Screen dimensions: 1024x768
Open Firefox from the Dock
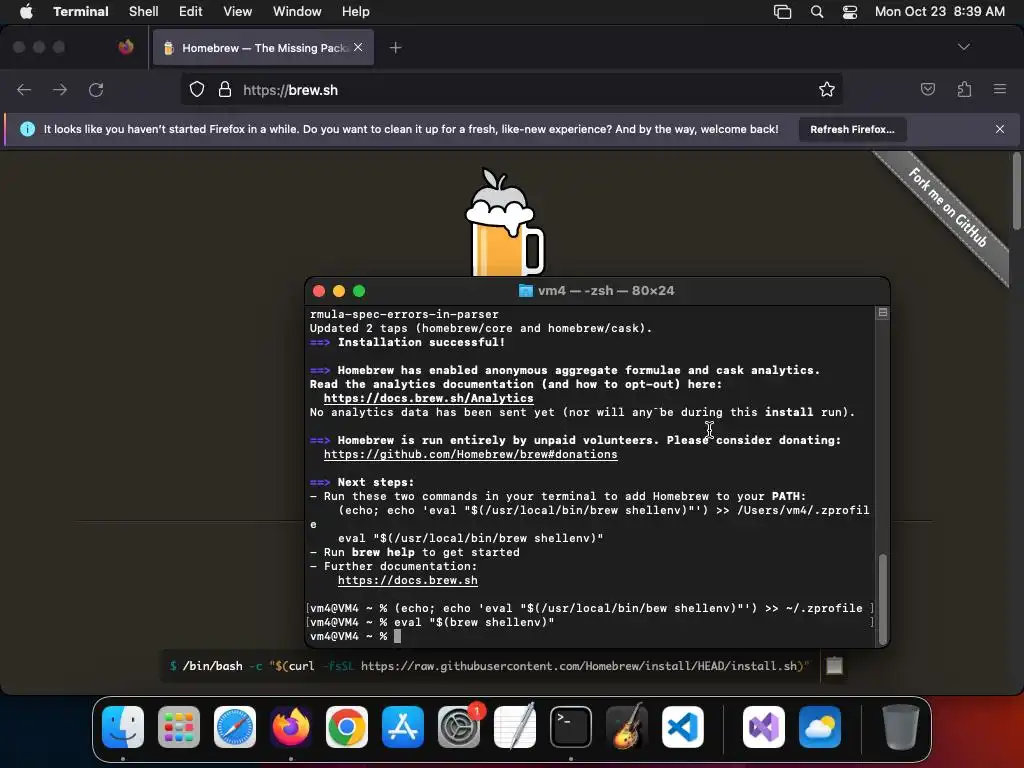(x=291, y=727)
